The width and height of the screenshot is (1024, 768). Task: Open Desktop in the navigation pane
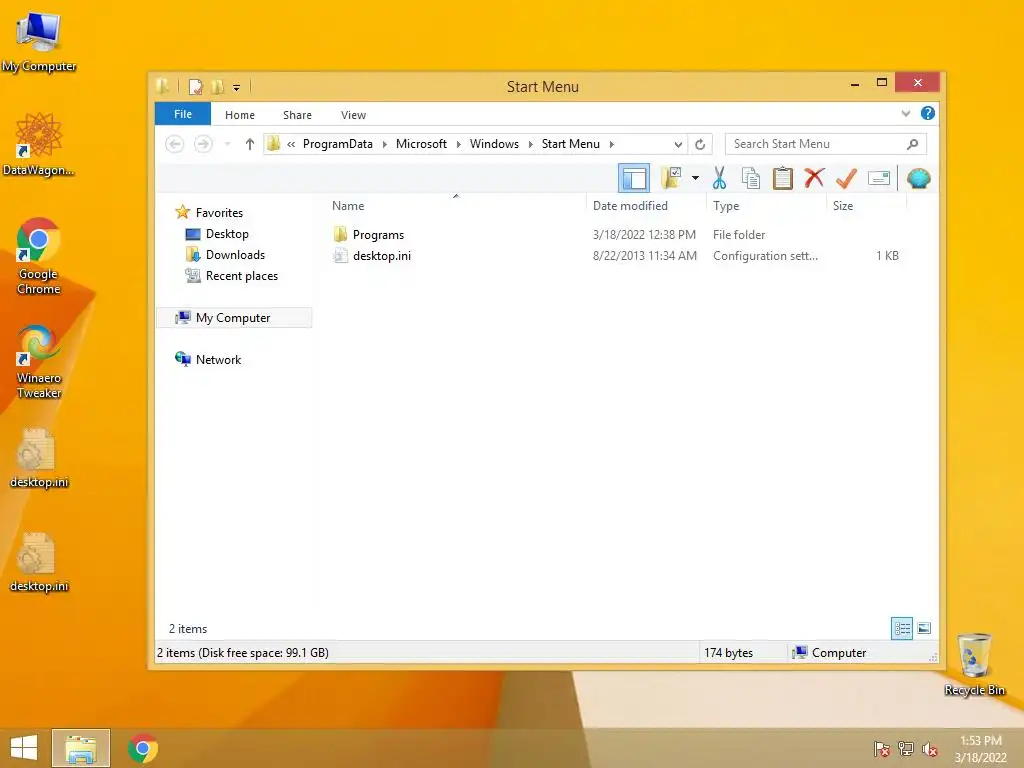pos(227,234)
